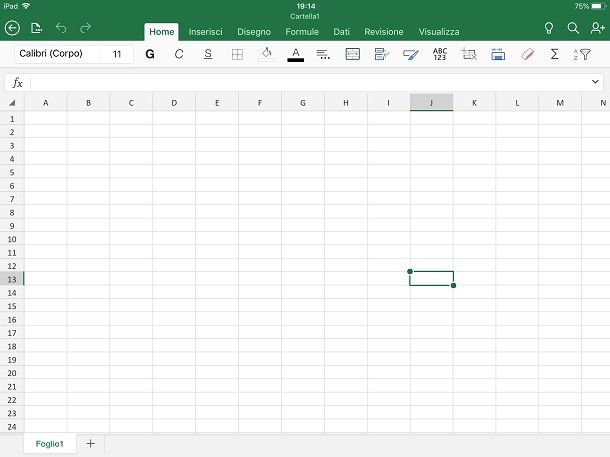Open insert and delete cells tool
Image resolution: width=610 pixels, height=457 pixels.
[469, 54]
